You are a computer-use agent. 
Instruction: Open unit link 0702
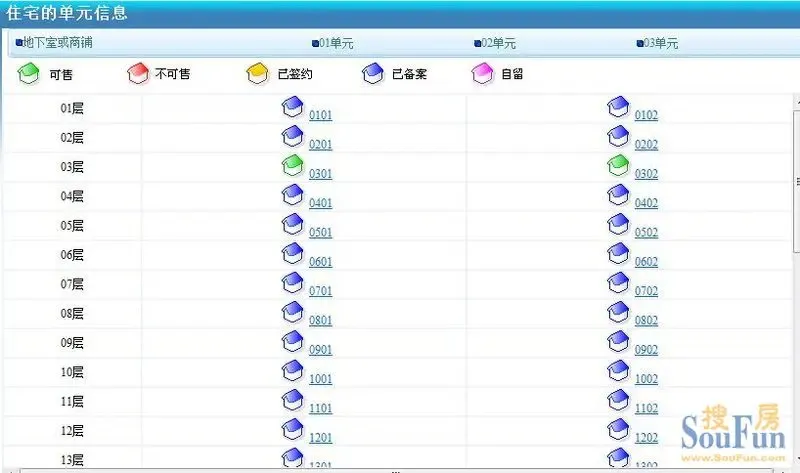(x=646, y=291)
